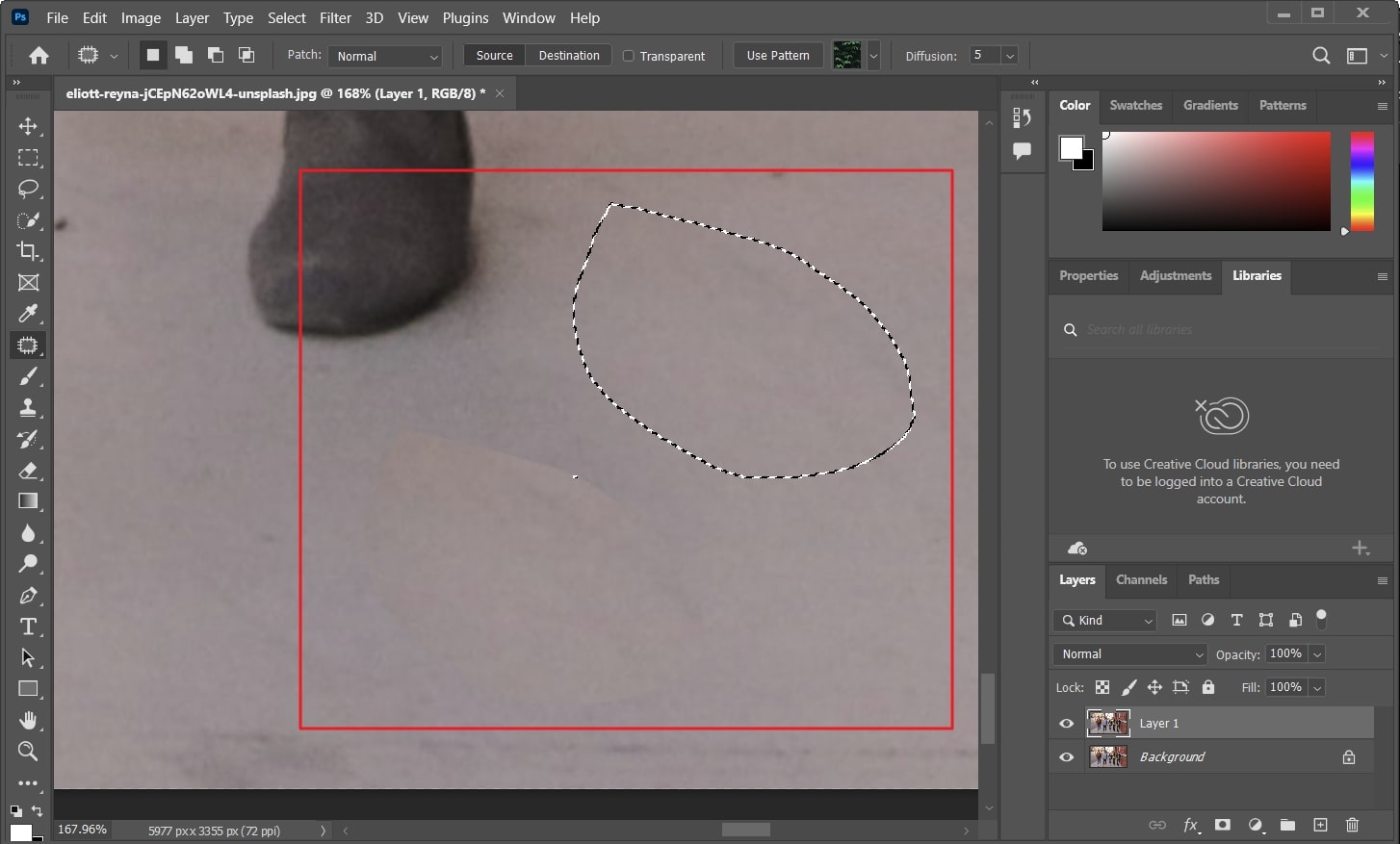Hide the Background layer
The image size is (1400, 844).
tap(1066, 756)
